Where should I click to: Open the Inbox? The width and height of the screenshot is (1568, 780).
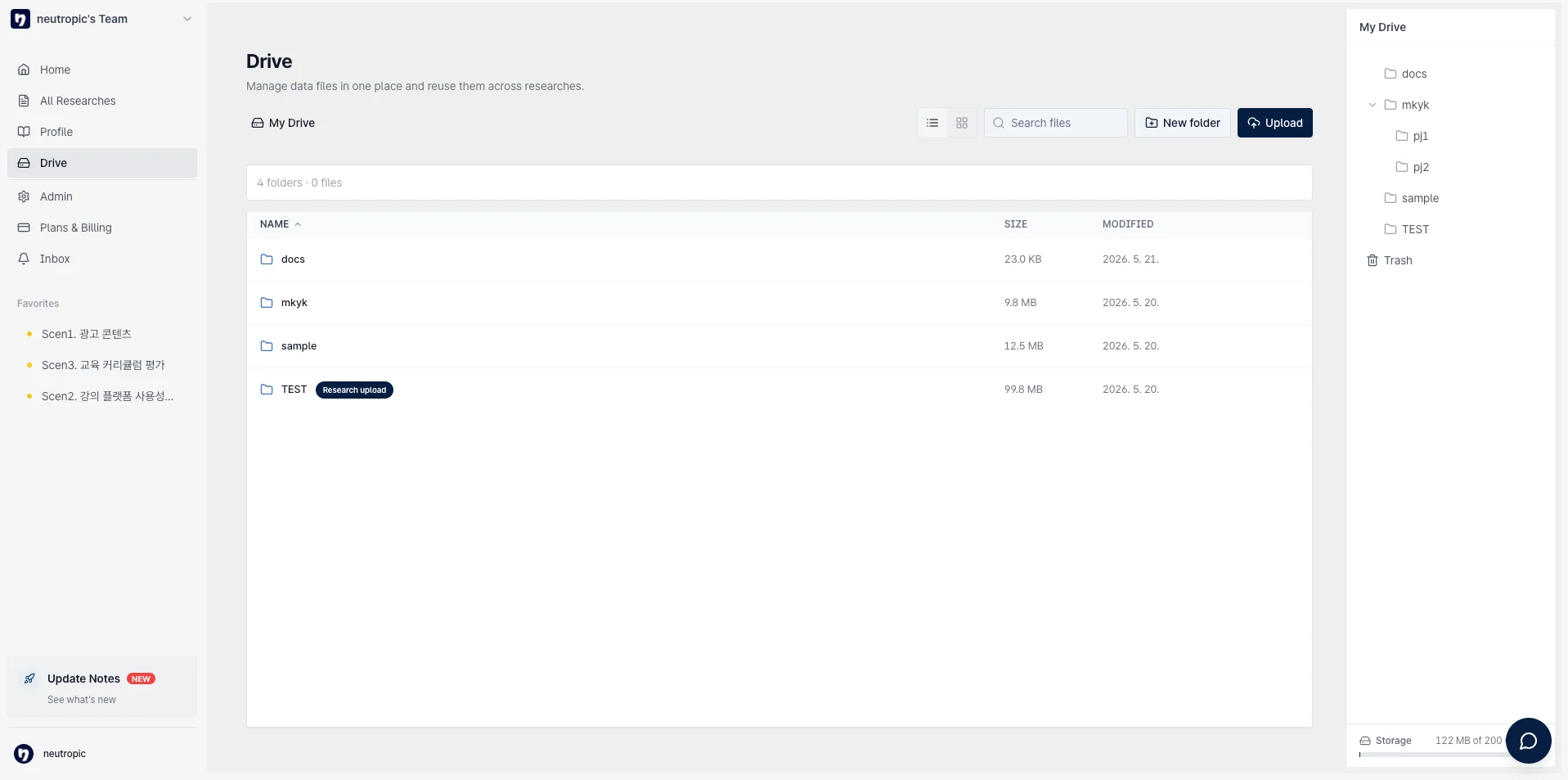102,259
